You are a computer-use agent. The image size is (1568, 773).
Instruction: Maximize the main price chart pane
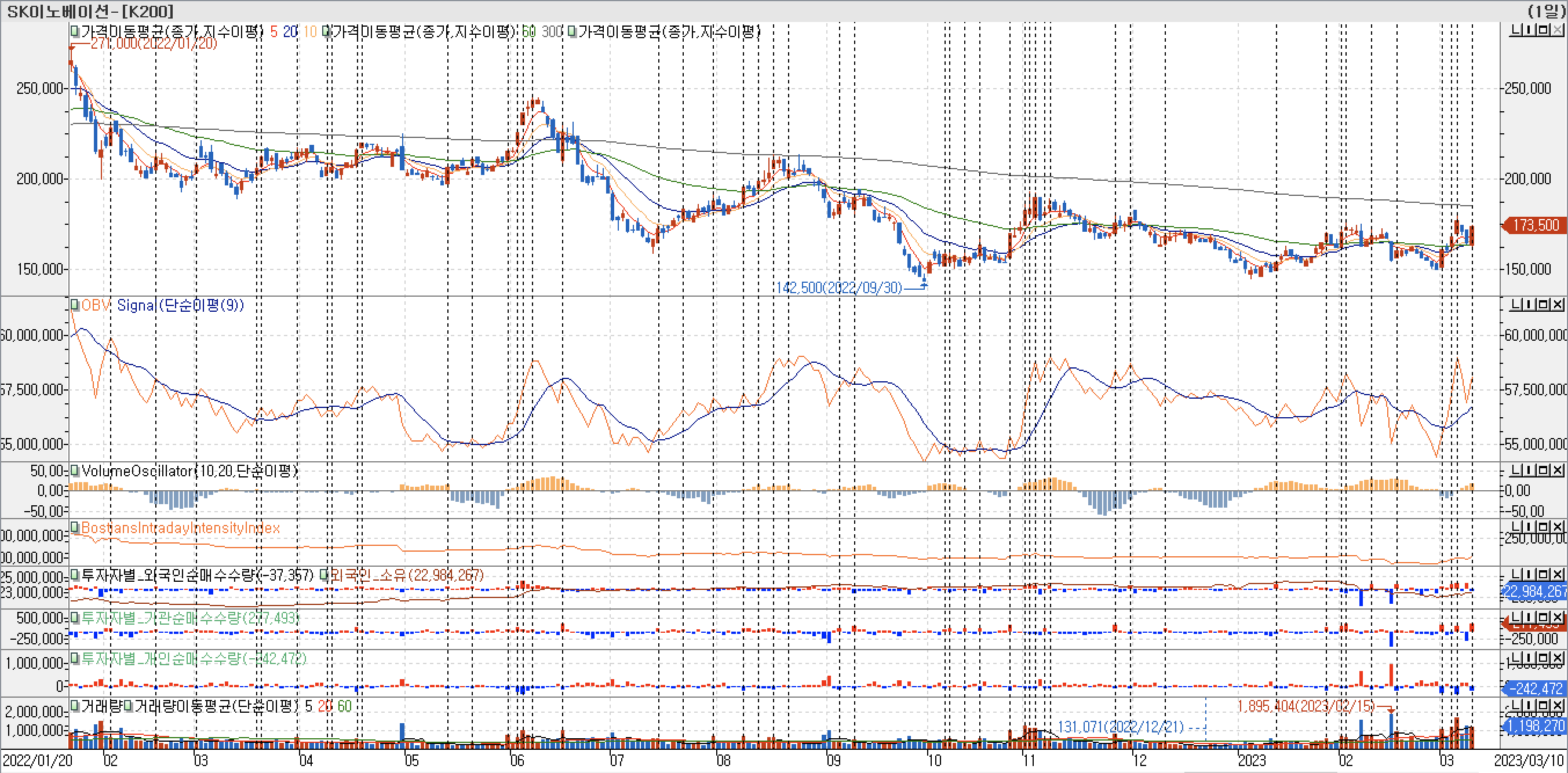click(x=1544, y=31)
